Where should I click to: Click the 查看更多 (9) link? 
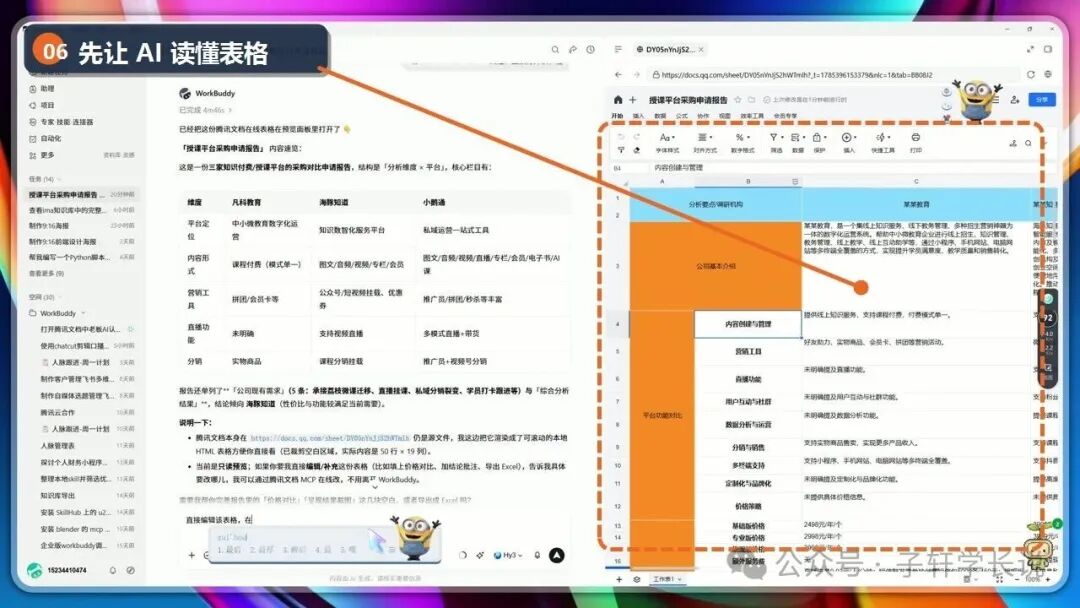(46, 274)
